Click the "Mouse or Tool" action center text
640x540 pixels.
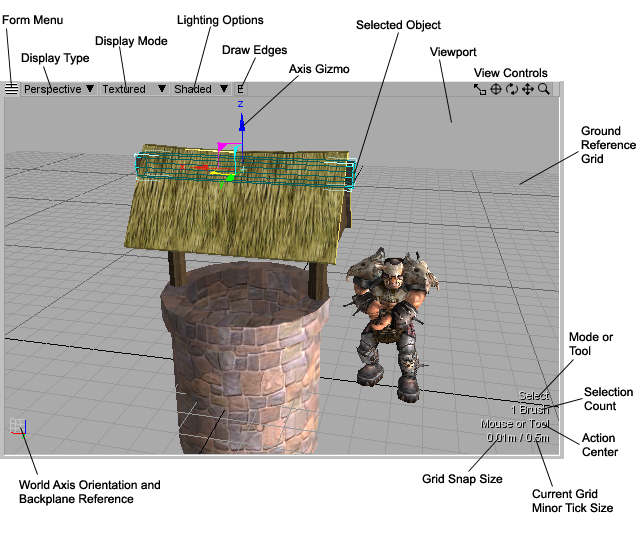click(515, 424)
